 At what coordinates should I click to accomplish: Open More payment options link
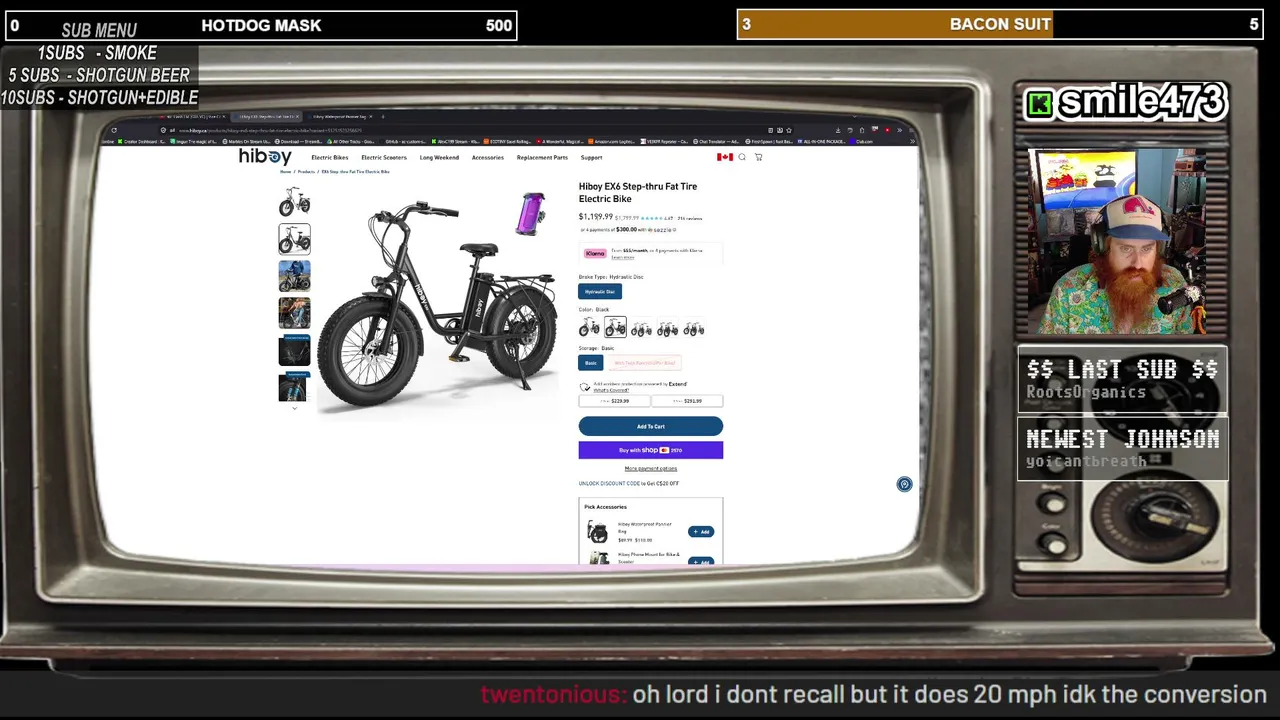pyautogui.click(x=651, y=469)
